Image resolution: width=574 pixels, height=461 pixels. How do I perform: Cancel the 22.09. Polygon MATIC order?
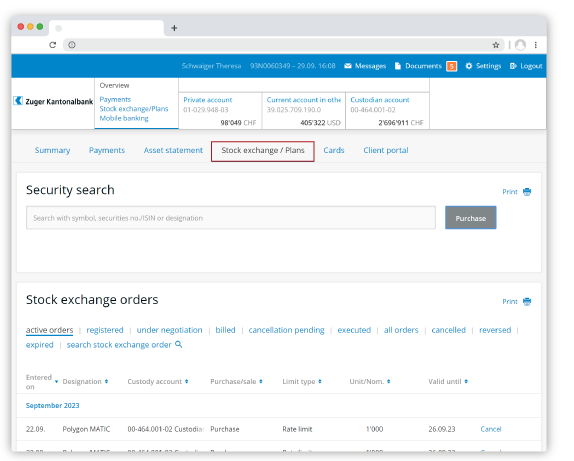pyautogui.click(x=491, y=429)
